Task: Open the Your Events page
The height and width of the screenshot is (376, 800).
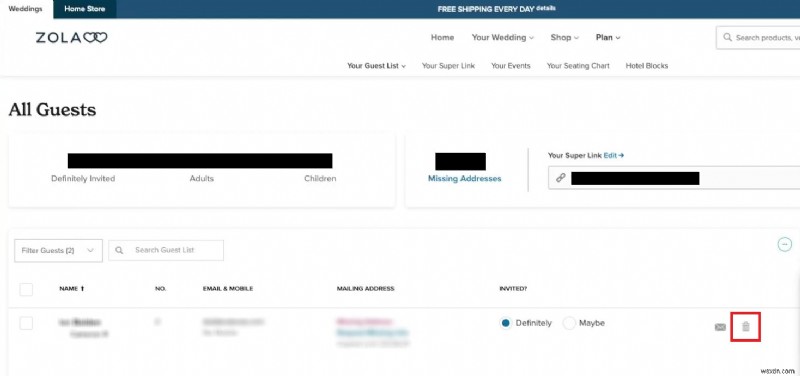Action: click(511, 66)
